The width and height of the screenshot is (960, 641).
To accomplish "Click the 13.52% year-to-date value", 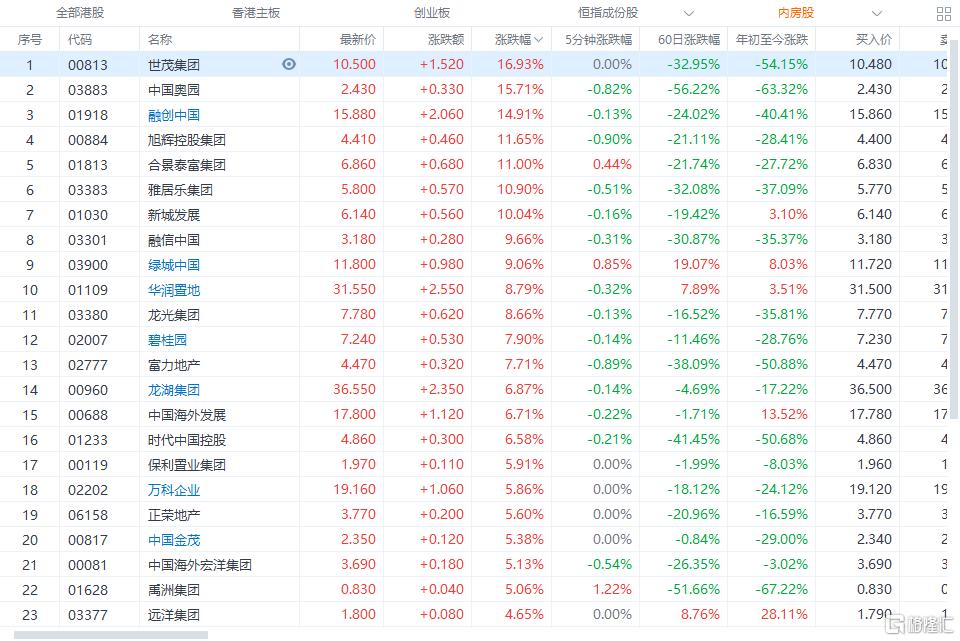I will (784, 414).
